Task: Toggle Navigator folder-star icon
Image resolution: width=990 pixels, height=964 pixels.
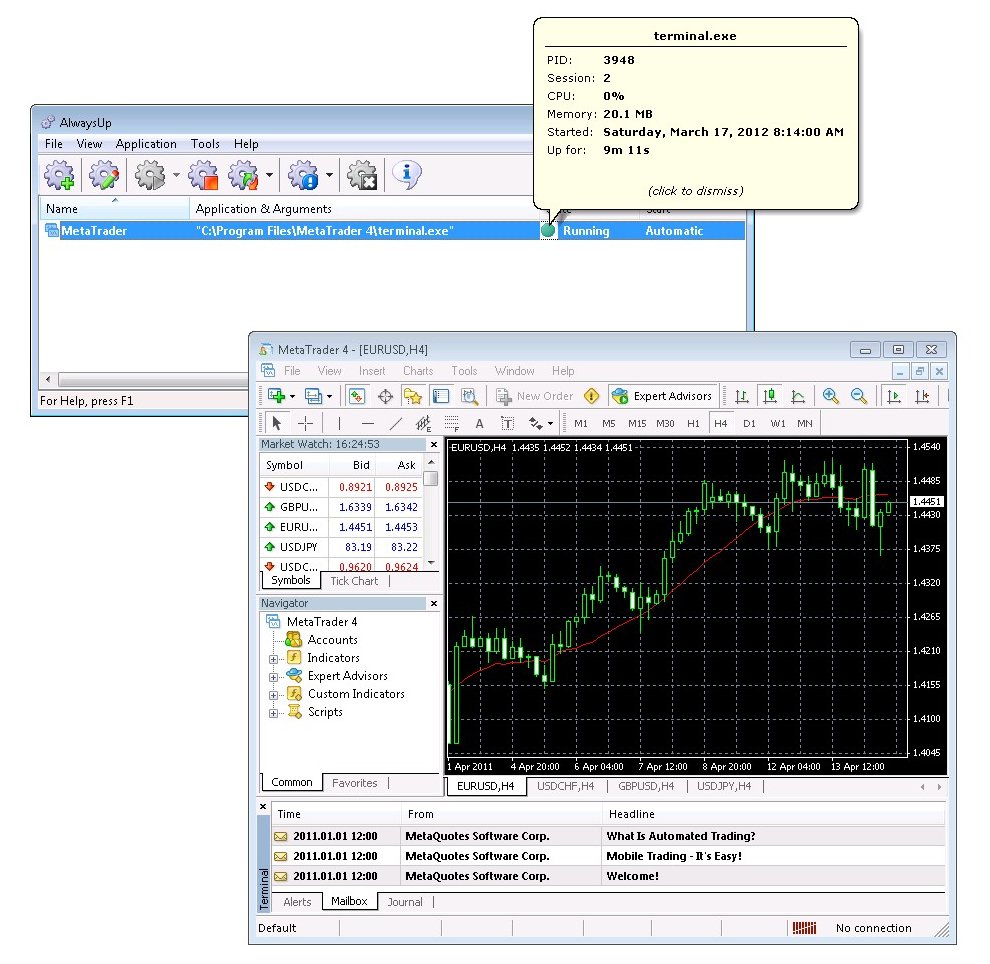Action: pyautogui.click(x=413, y=396)
